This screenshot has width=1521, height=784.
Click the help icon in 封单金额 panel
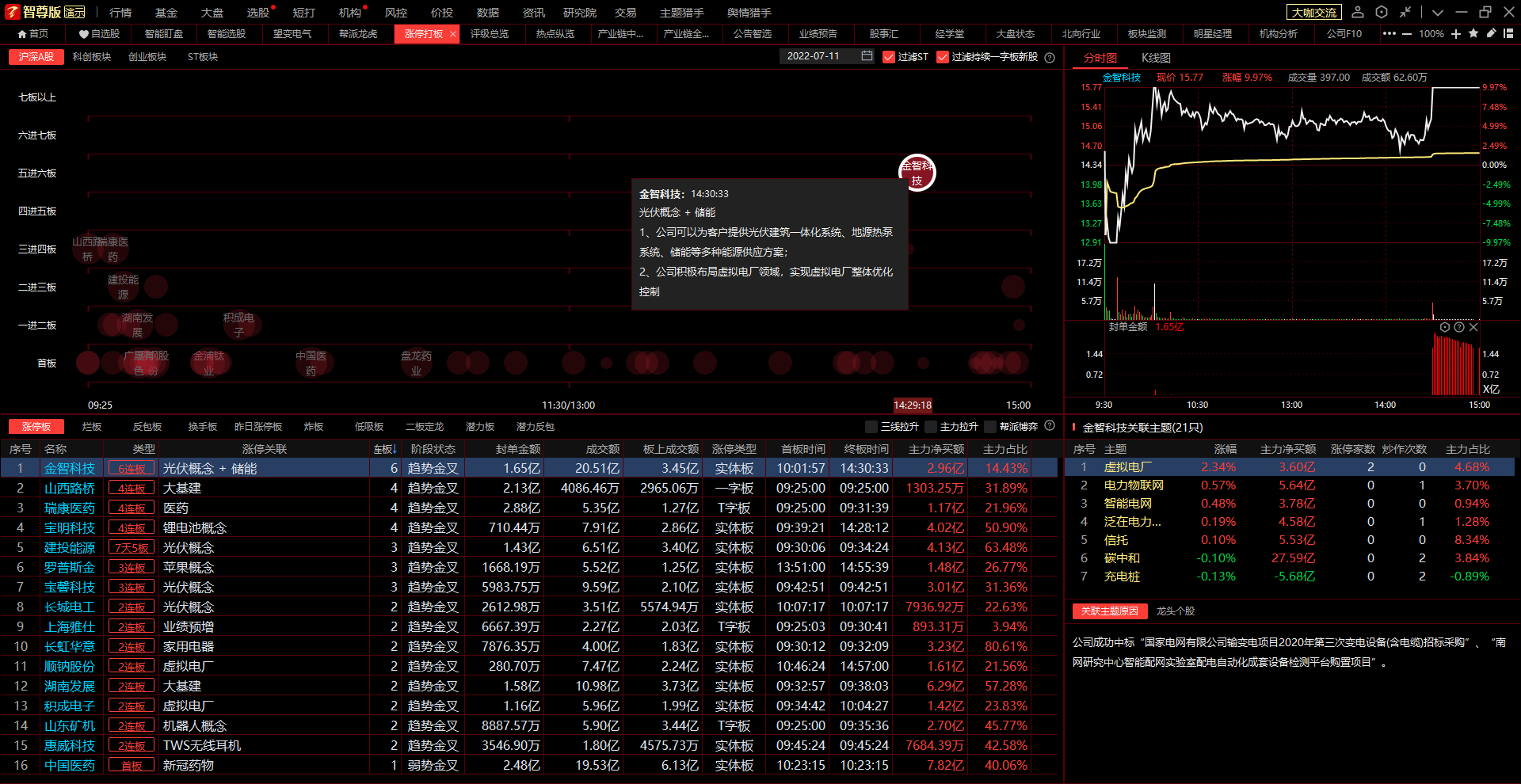[x=1459, y=327]
